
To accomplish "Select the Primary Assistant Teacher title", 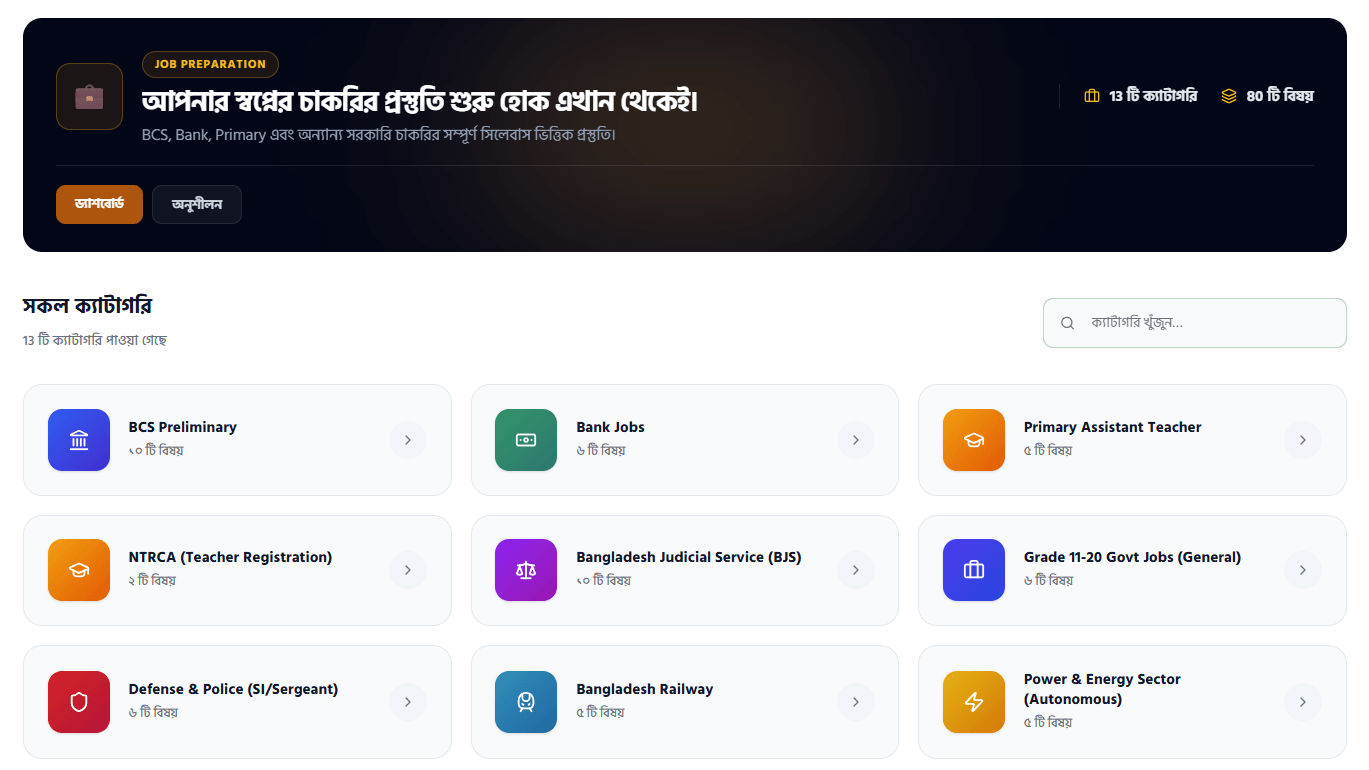I will click(x=1112, y=427).
